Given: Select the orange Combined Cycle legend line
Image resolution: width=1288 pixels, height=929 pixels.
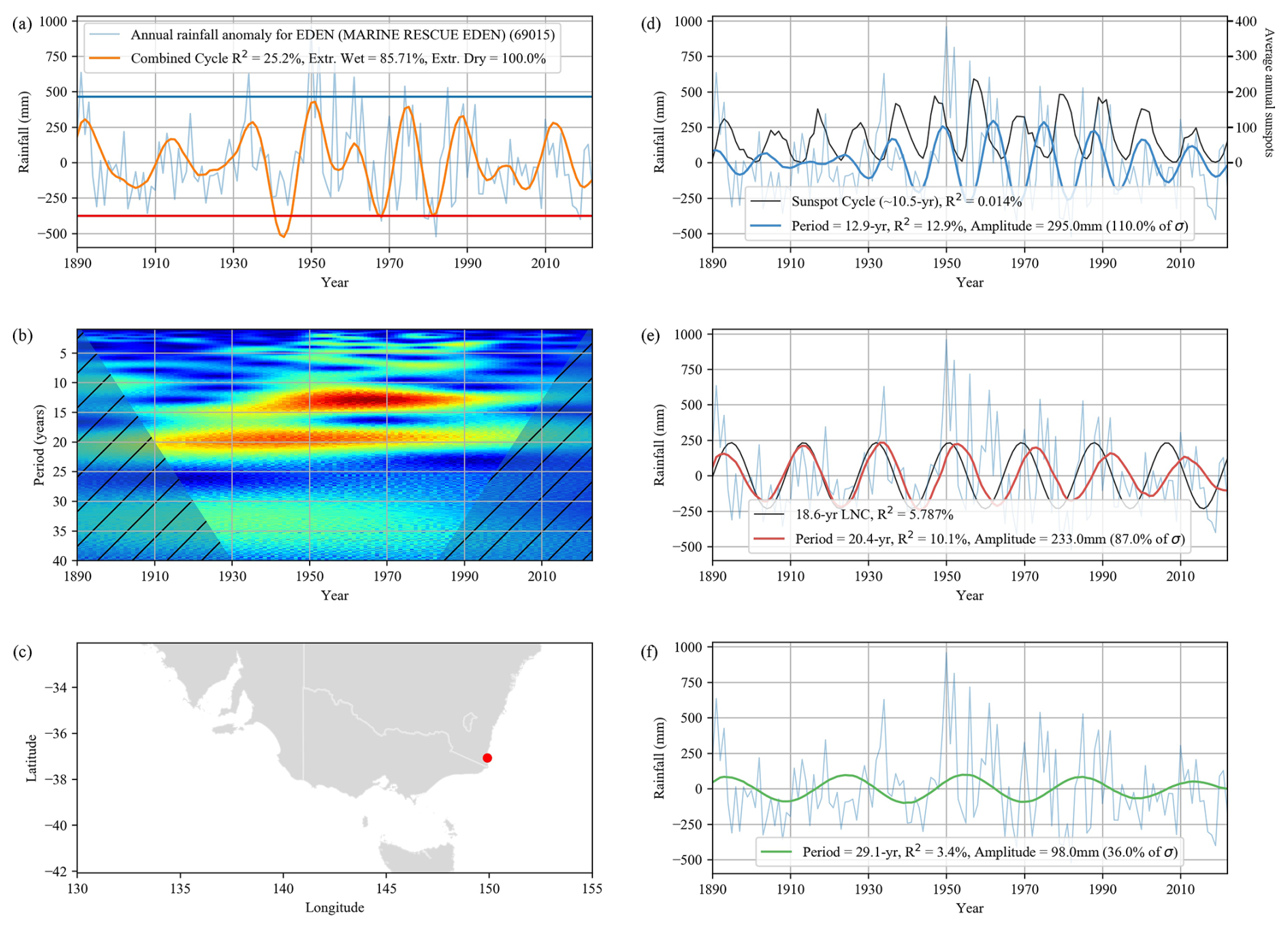Looking at the screenshot, I should tap(105, 59).
